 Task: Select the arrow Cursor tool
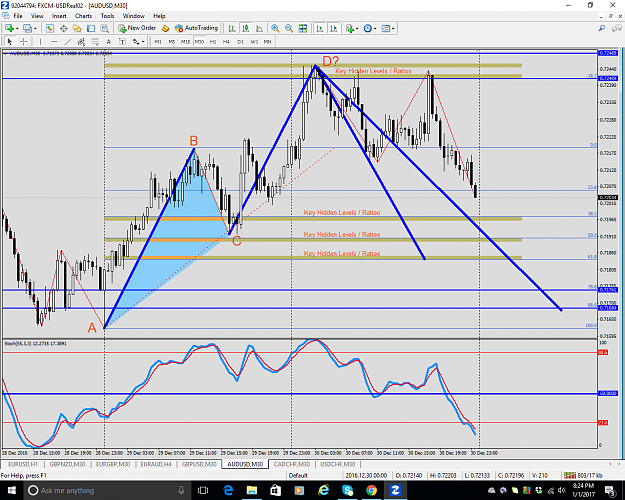pyautogui.click(x=10, y=41)
